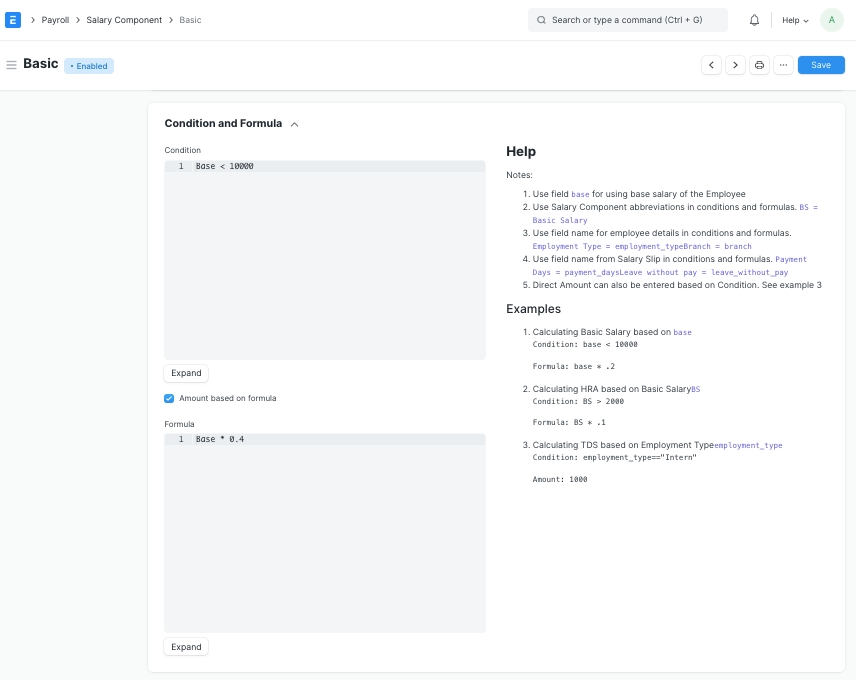Go to next record arrow
Screen dimensions: 856x680
735,65
